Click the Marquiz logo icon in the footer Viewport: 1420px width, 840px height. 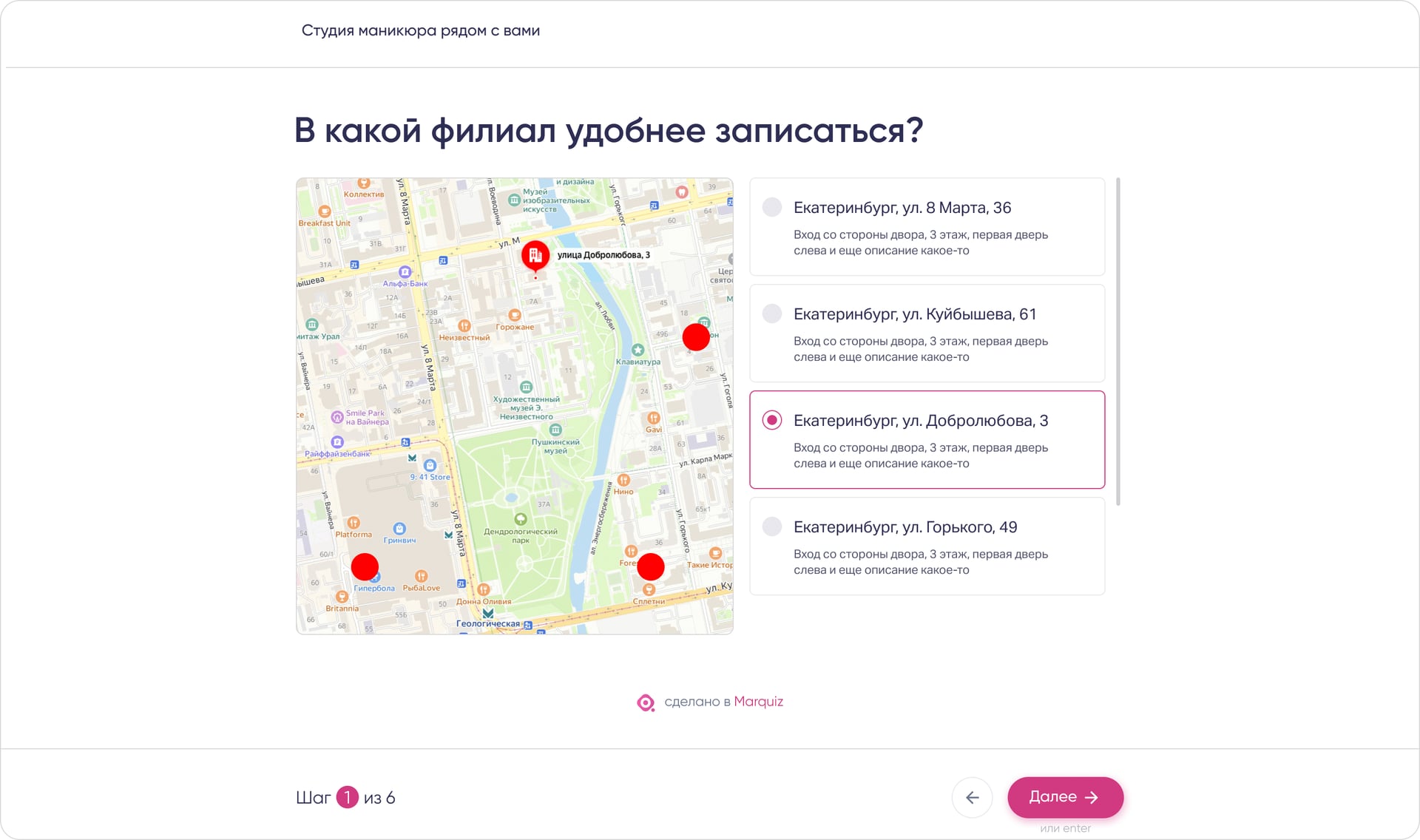(646, 702)
